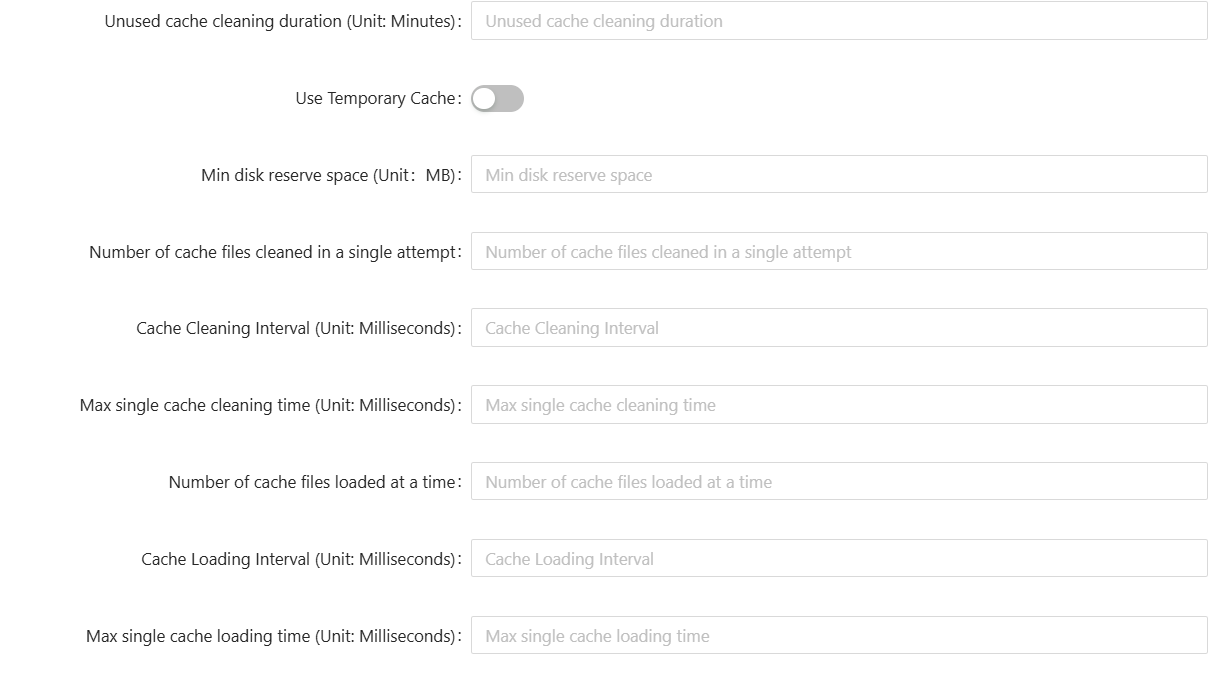
Task: Click the 'Use Temporary Cache' label text
Action: pyautogui.click(x=375, y=98)
